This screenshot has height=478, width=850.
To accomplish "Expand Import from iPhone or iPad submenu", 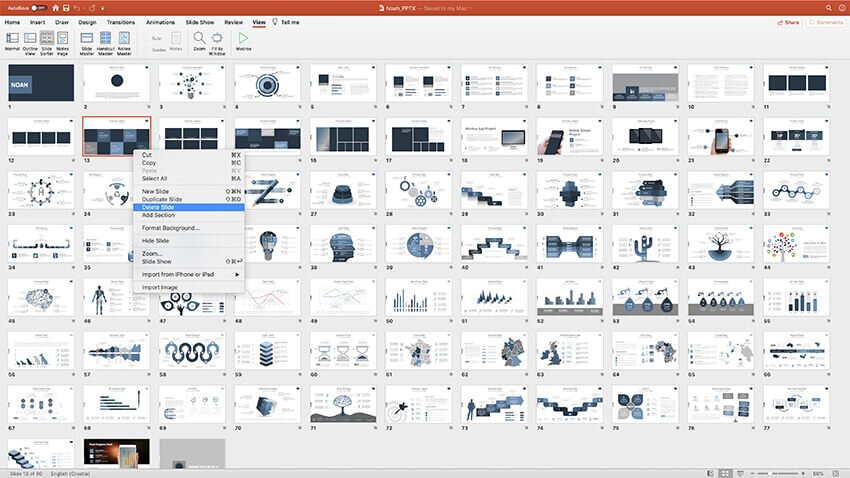I will click(x=190, y=274).
